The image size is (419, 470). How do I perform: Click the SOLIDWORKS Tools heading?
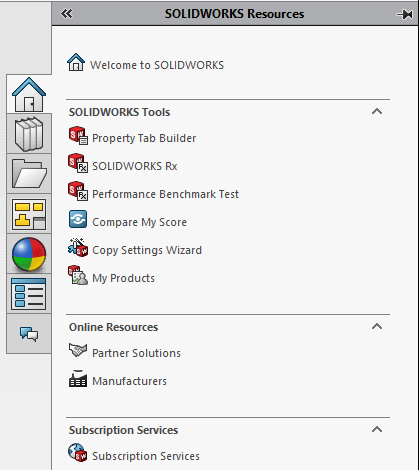click(x=119, y=112)
